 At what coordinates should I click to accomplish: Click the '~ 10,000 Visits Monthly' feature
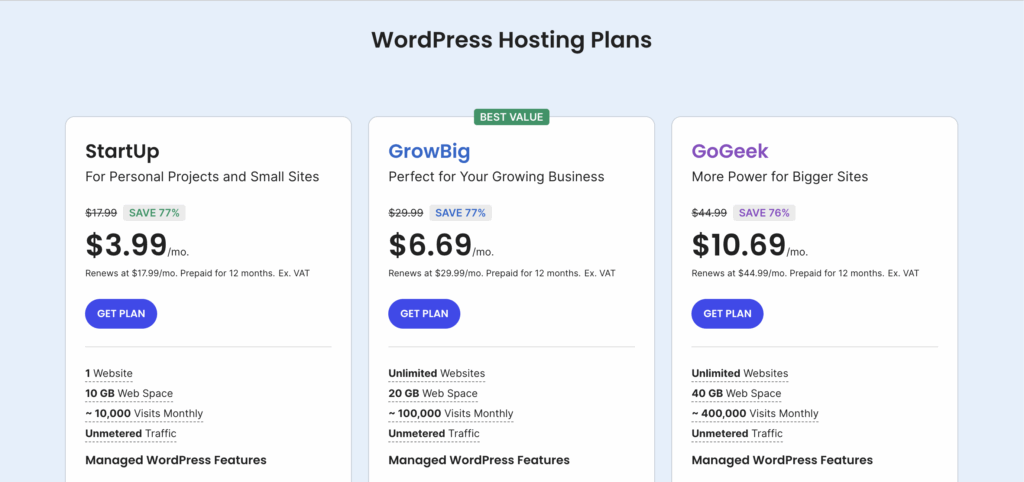pyautogui.click(x=144, y=413)
